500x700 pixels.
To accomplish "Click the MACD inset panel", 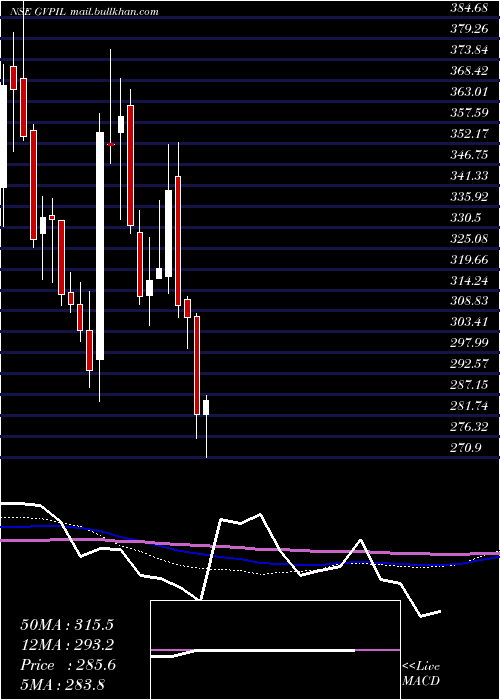I will [275, 650].
